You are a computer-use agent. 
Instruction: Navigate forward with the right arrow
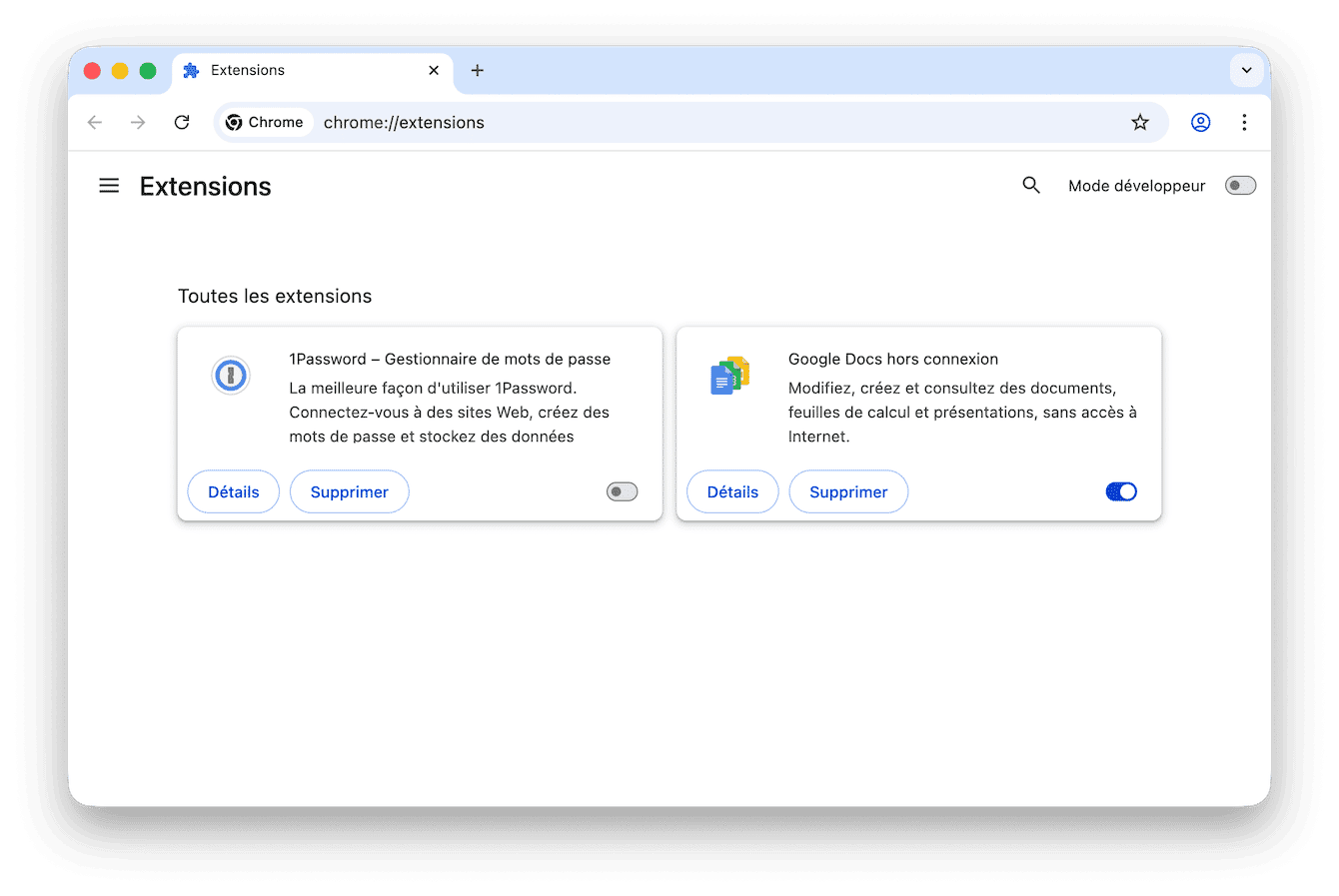click(138, 122)
